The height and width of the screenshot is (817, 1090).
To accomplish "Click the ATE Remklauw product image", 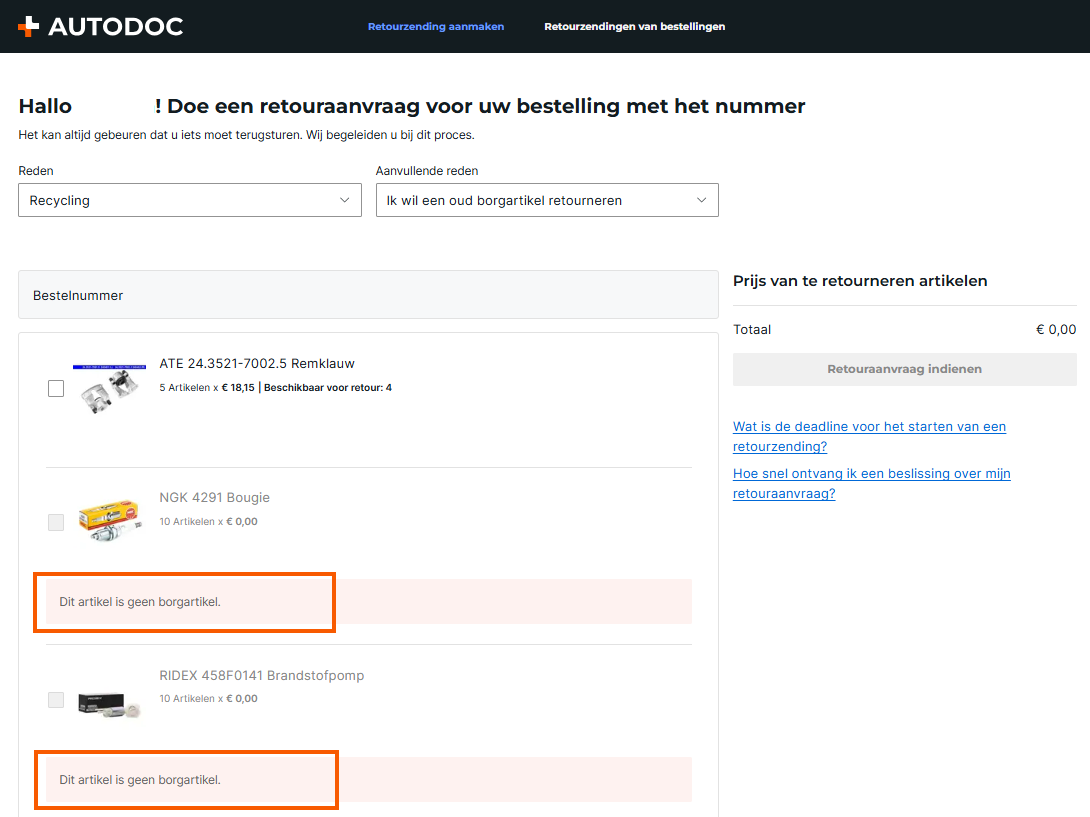I will point(109,389).
